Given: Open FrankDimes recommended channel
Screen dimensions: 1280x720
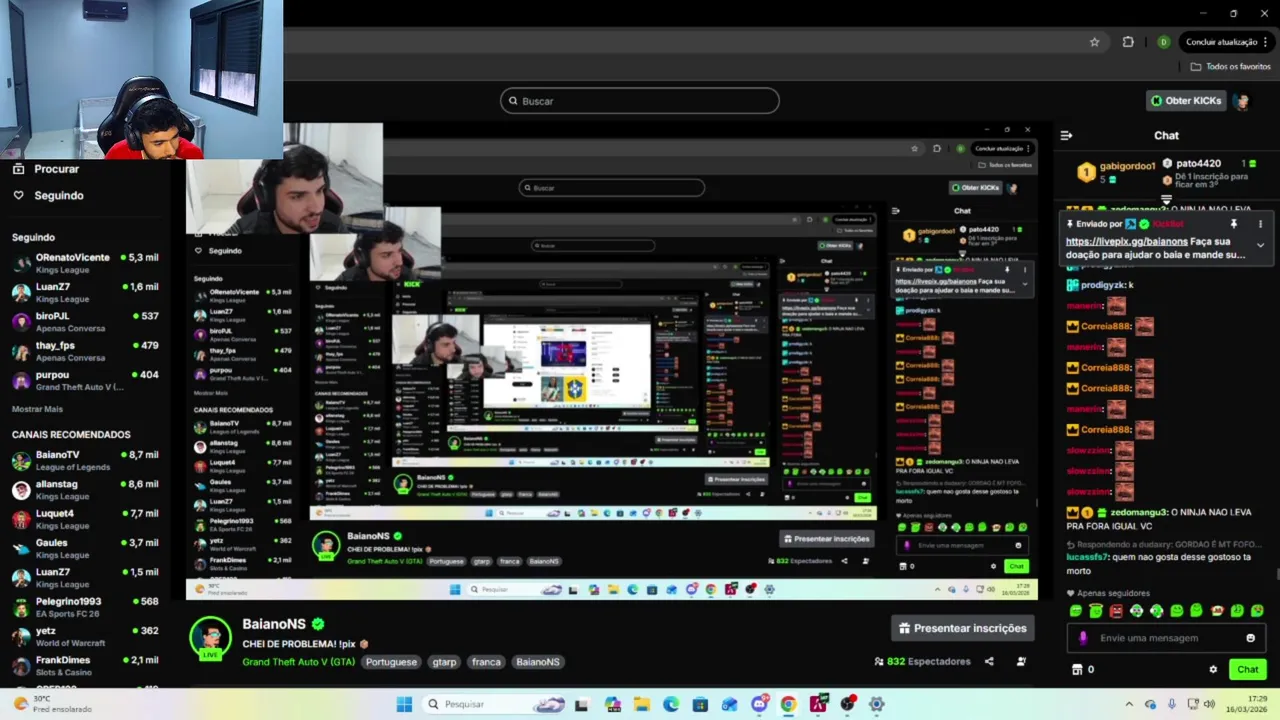Looking at the screenshot, I should [x=85, y=666].
